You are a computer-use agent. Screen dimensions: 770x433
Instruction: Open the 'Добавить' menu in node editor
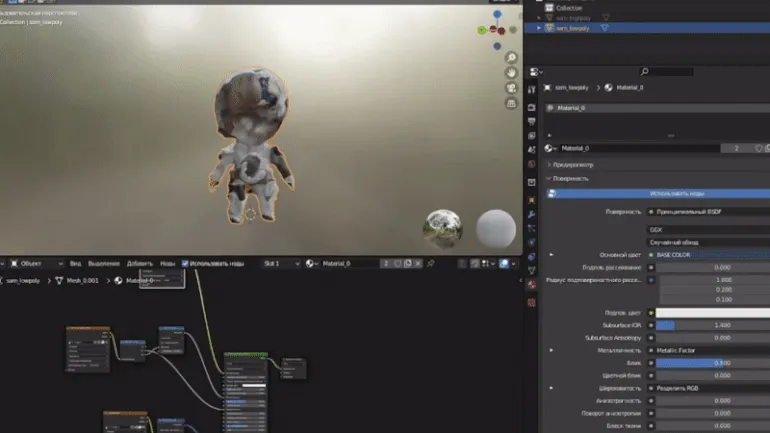click(x=140, y=263)
